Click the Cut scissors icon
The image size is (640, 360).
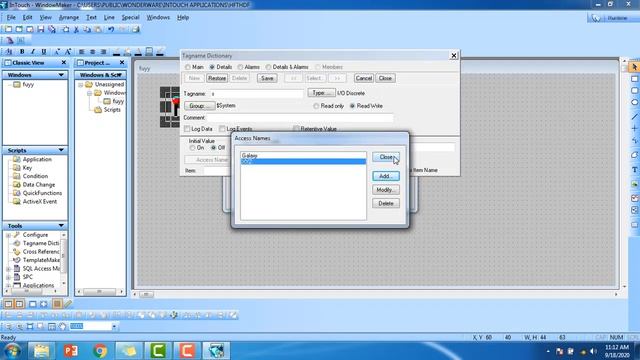[x=76, y=29]
